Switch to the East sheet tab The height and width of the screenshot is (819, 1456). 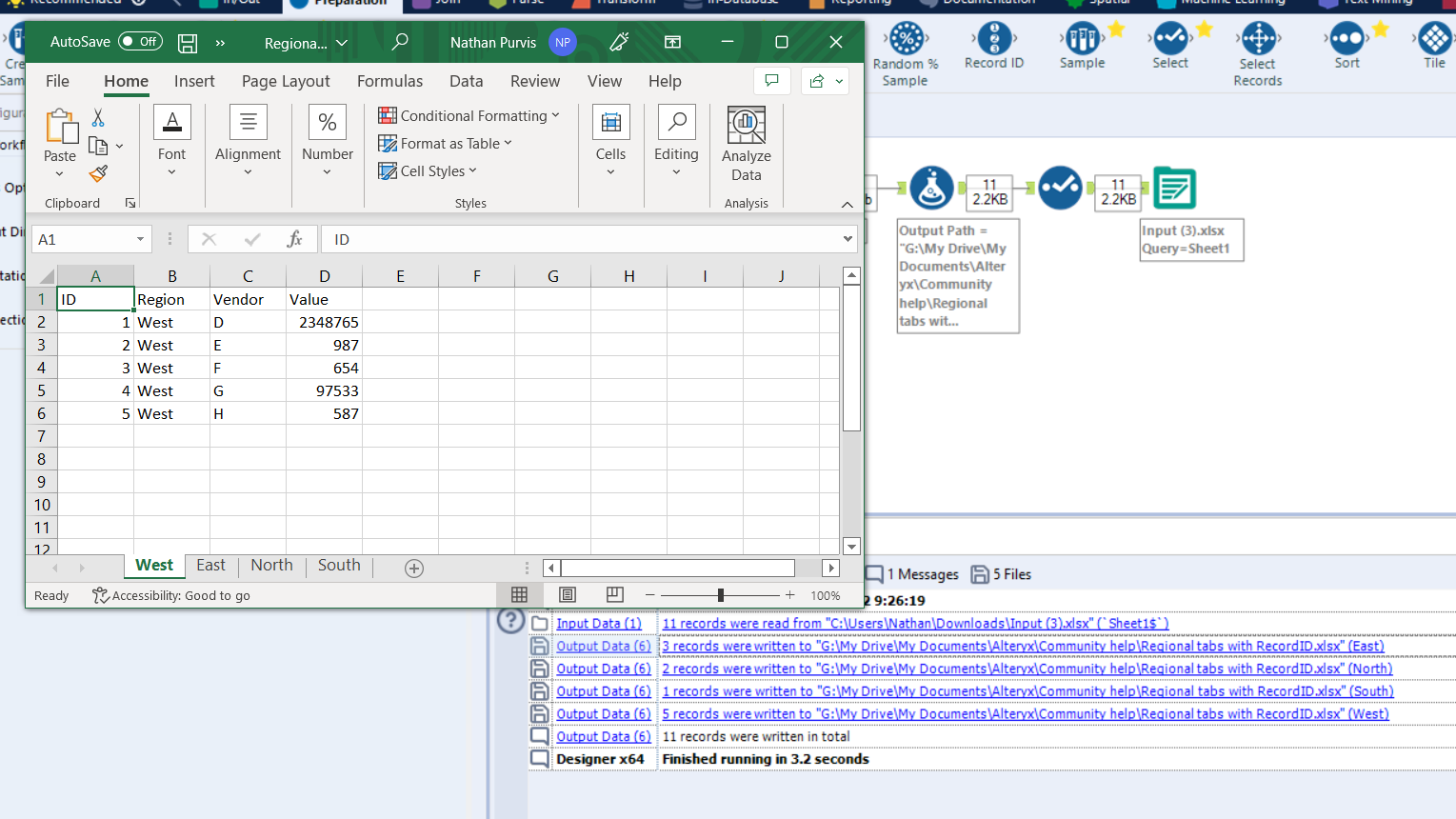210,565
